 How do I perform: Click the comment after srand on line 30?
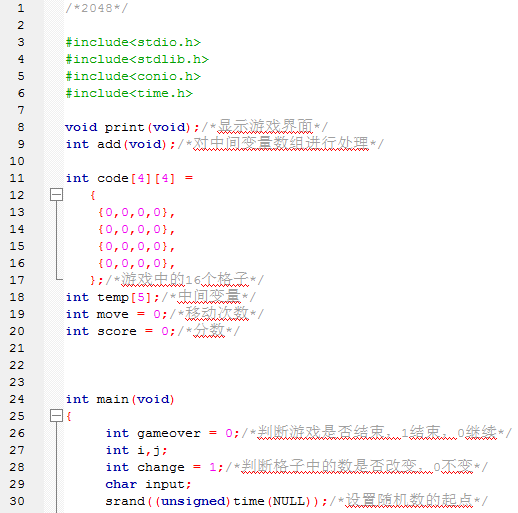tap(409, 501)
